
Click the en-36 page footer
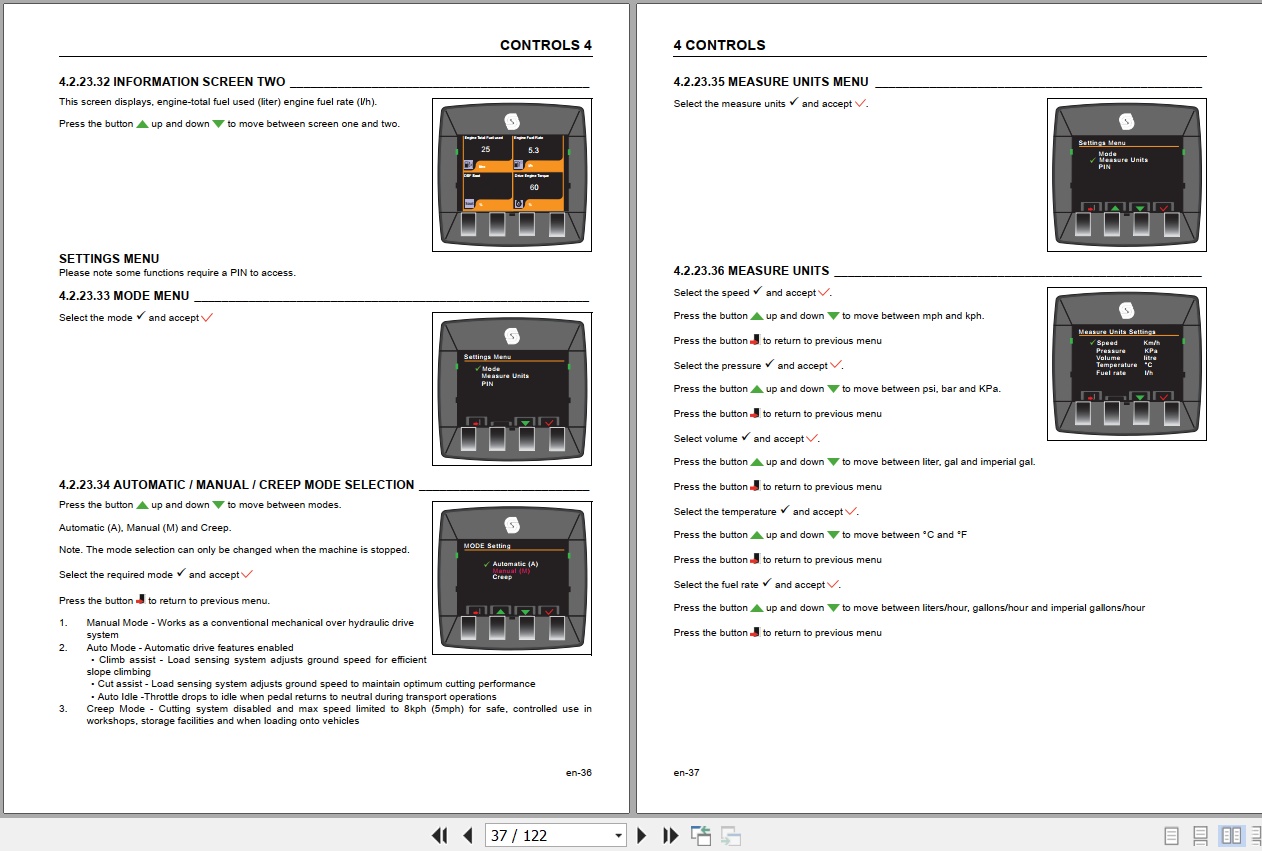(579, 772)
